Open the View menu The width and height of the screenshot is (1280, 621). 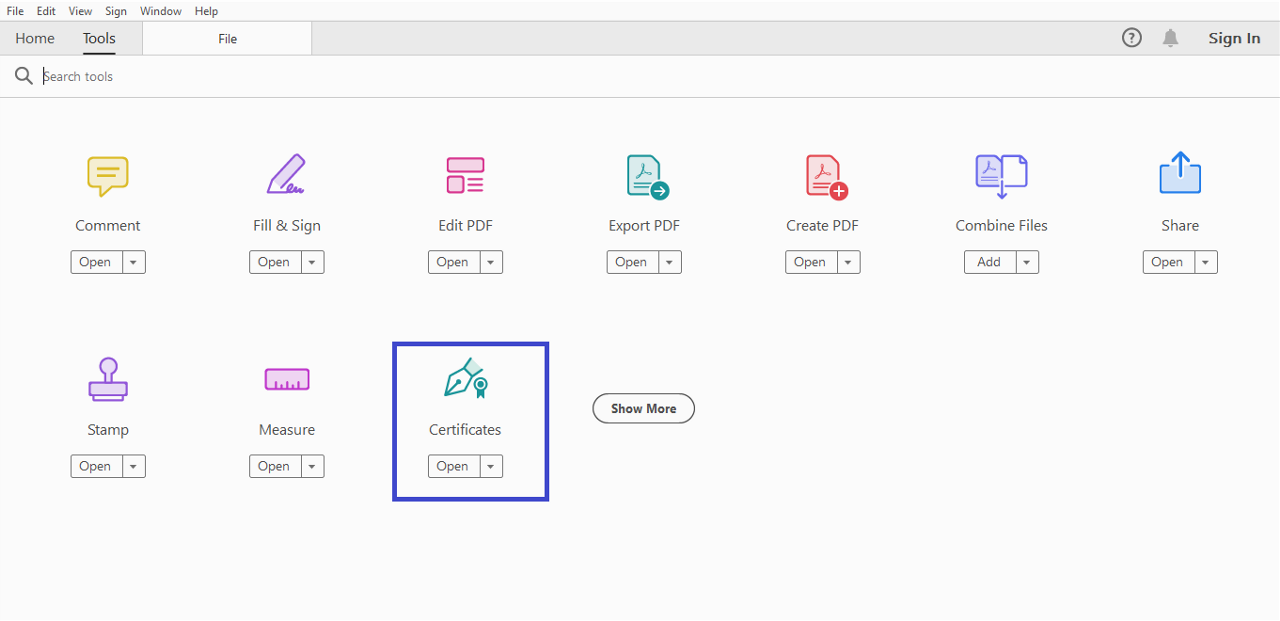pyautogui.click(x=81, y=11)
